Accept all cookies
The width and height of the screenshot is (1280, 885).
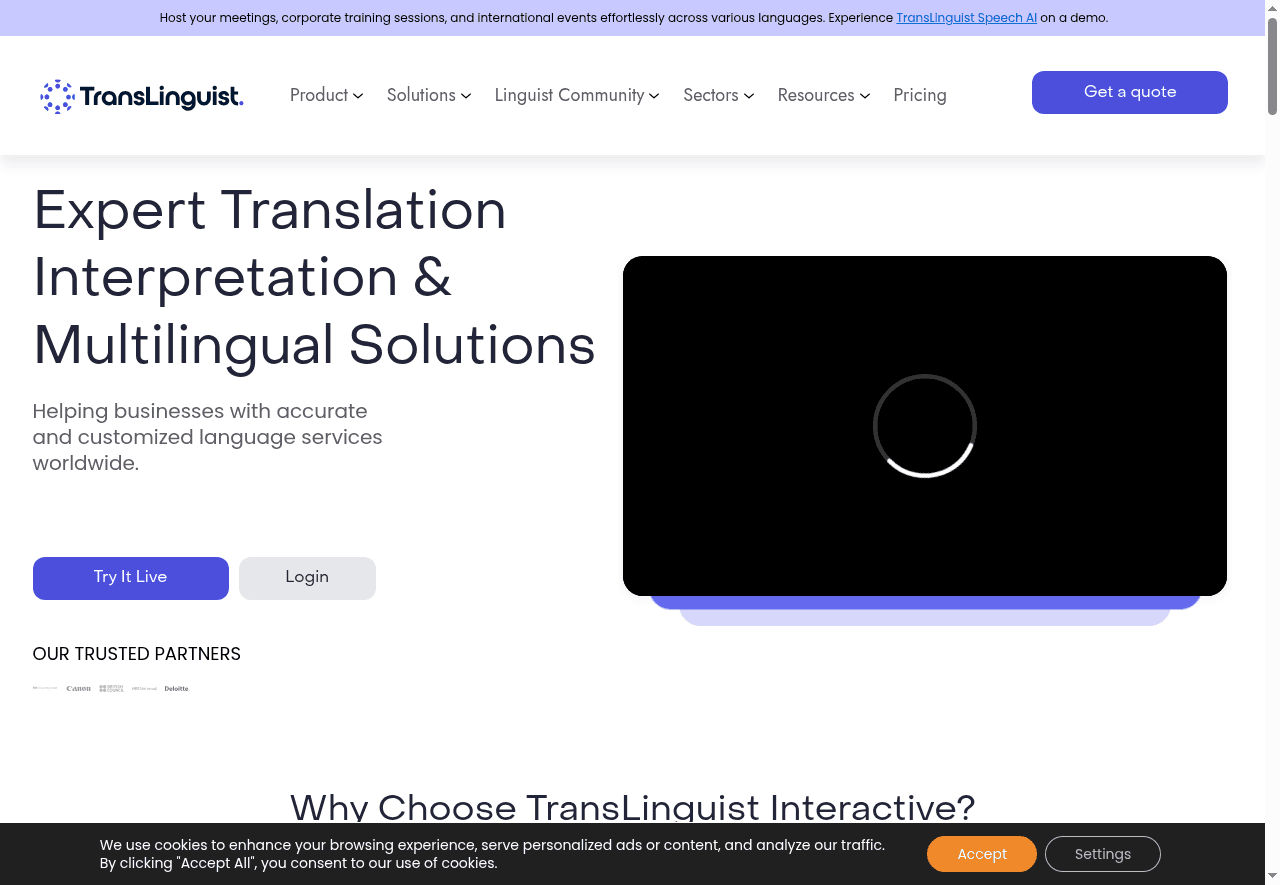click(981, 854)
